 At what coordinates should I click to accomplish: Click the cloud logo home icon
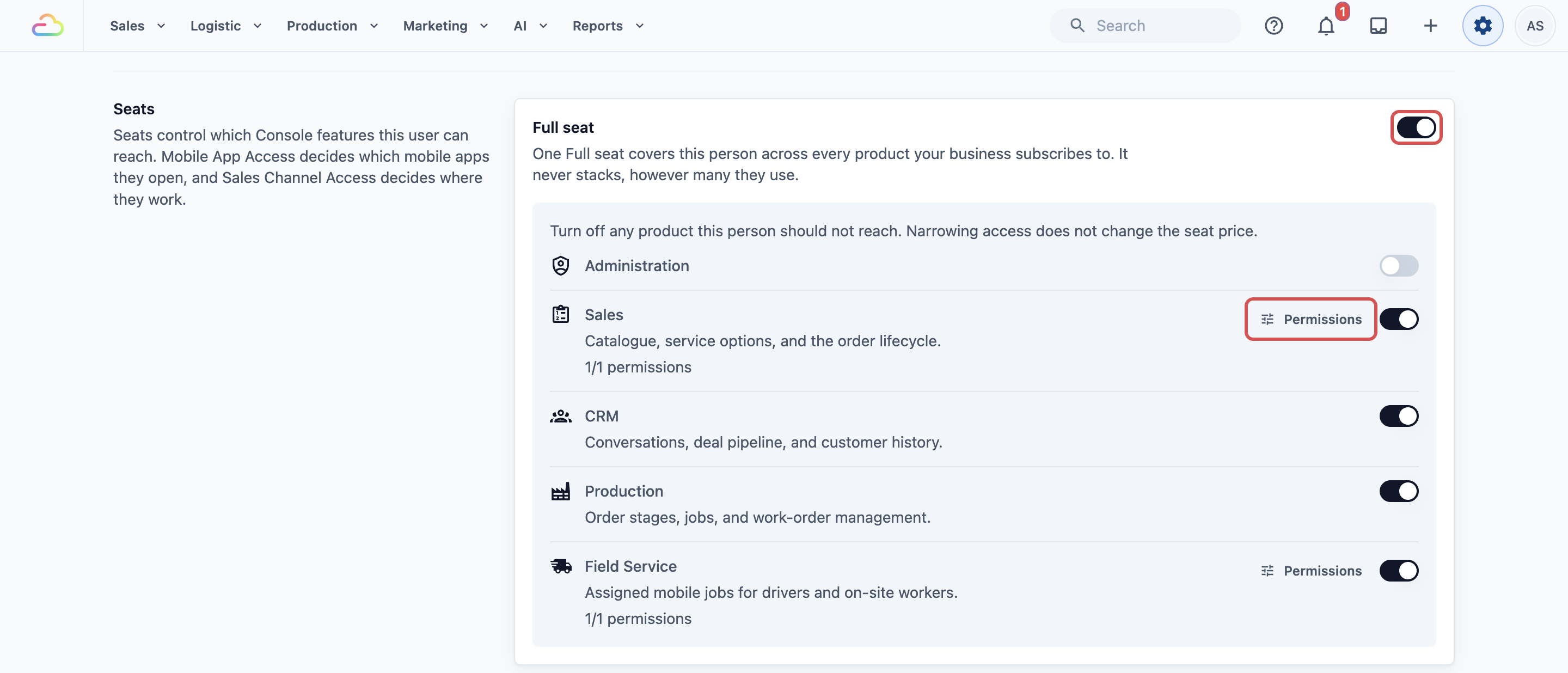tap(47, 26)
